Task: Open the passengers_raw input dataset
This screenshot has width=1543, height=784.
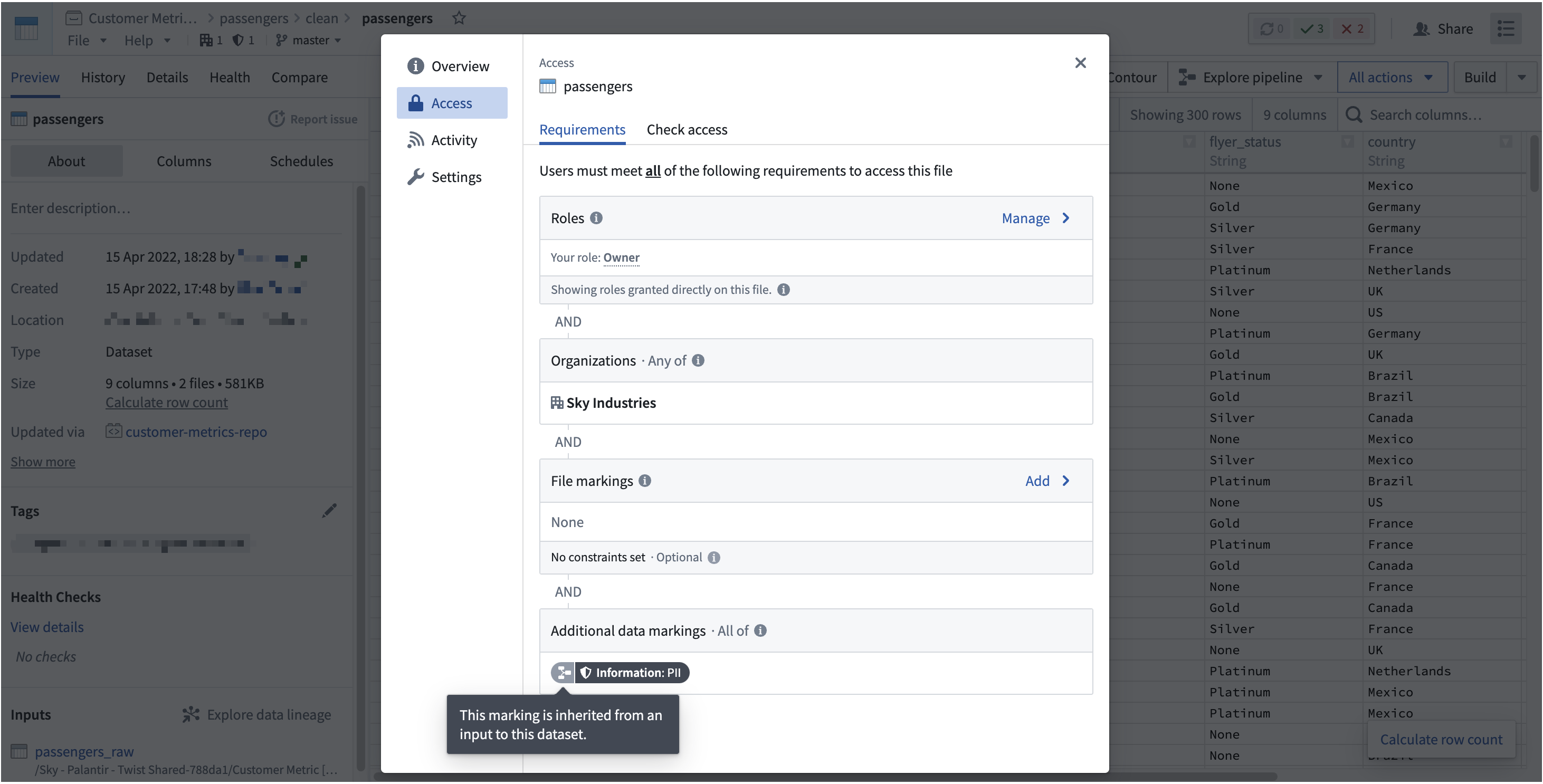Action: point(84,751)
